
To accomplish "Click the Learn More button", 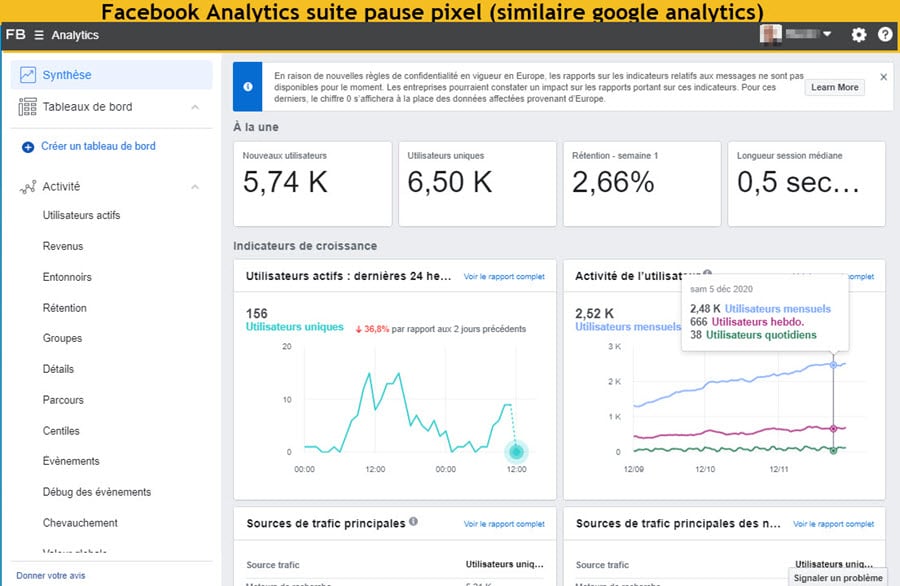I will click(x=835, y=87).
